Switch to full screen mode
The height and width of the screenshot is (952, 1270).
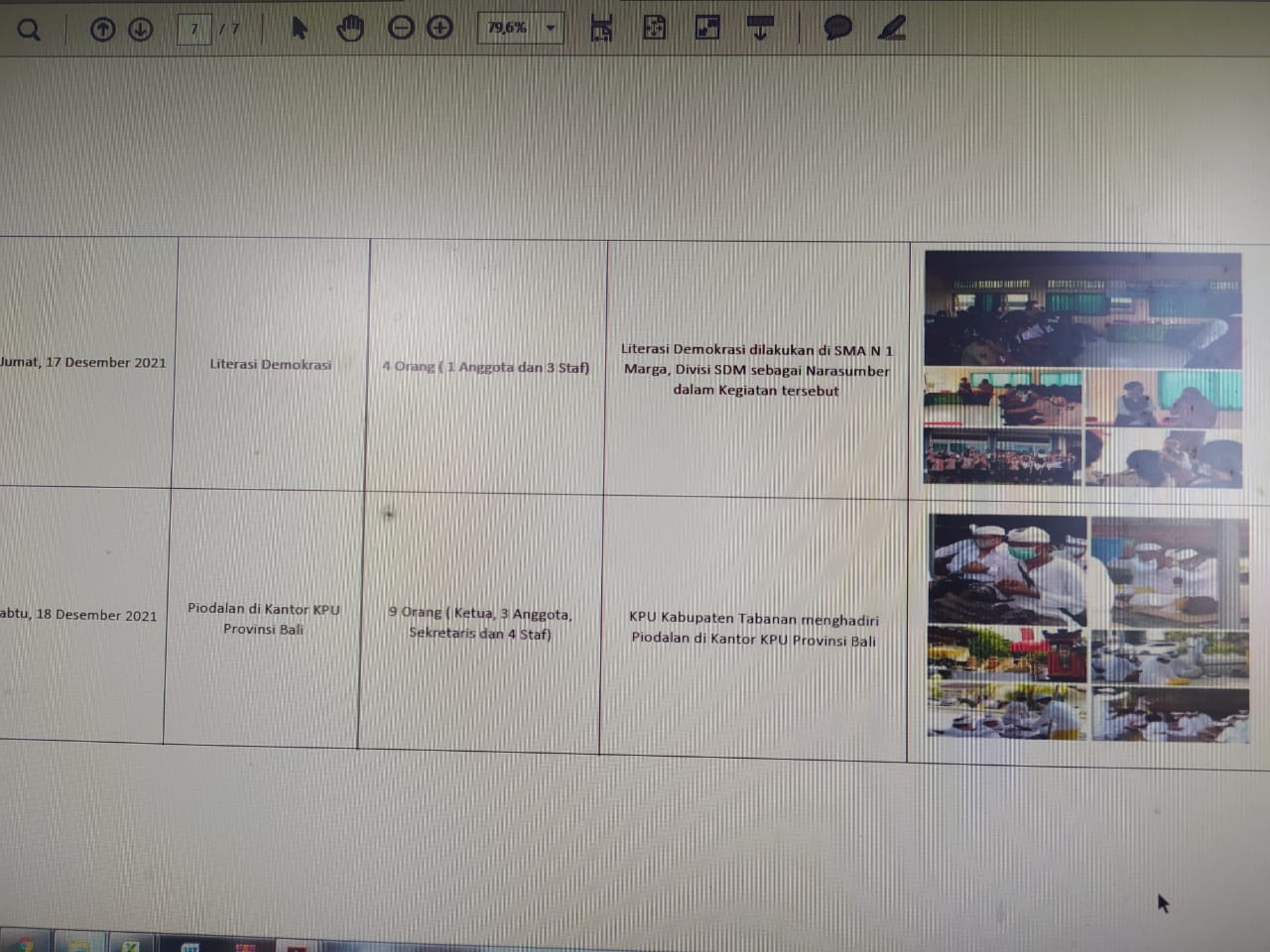(707, 28)
